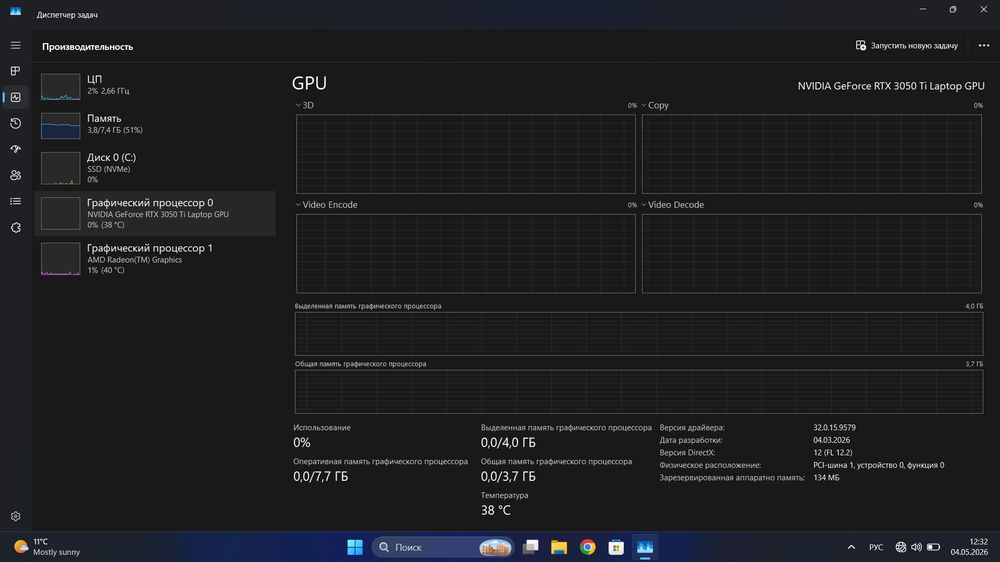Viewport: 1000px width, 562px height.
Task: Click the NVIDIA GeForce RTX 3050 Ti title
Action: (x=891, y=86)
